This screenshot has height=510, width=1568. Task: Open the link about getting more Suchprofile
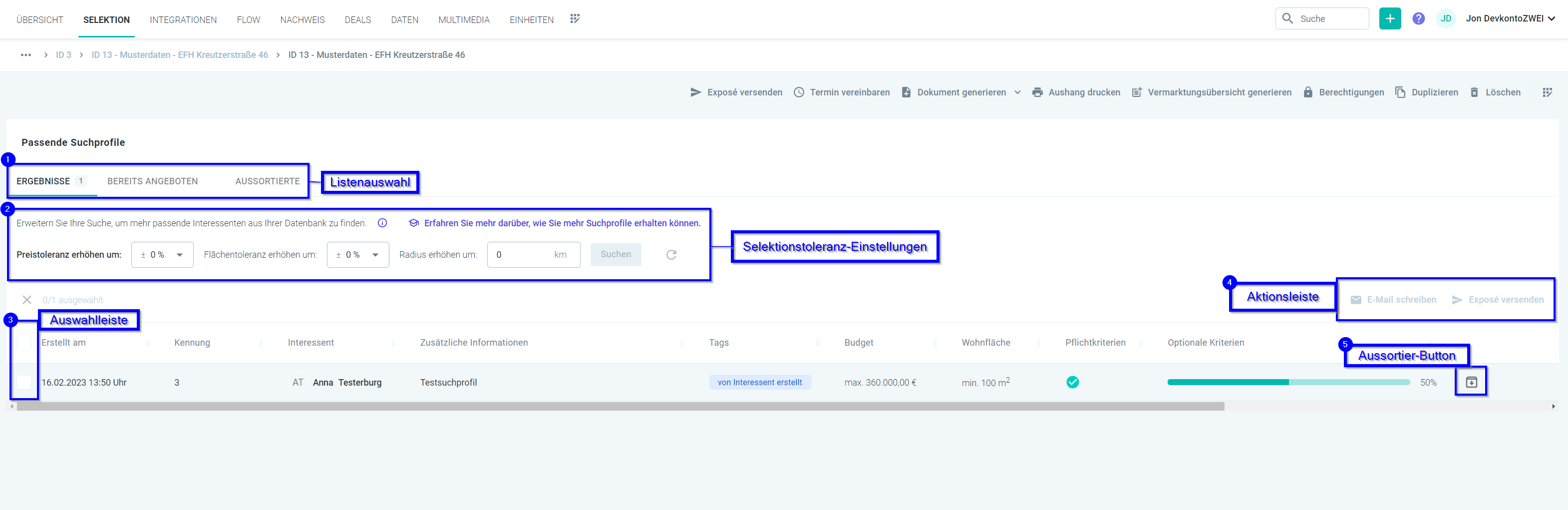tap(562, 223)
